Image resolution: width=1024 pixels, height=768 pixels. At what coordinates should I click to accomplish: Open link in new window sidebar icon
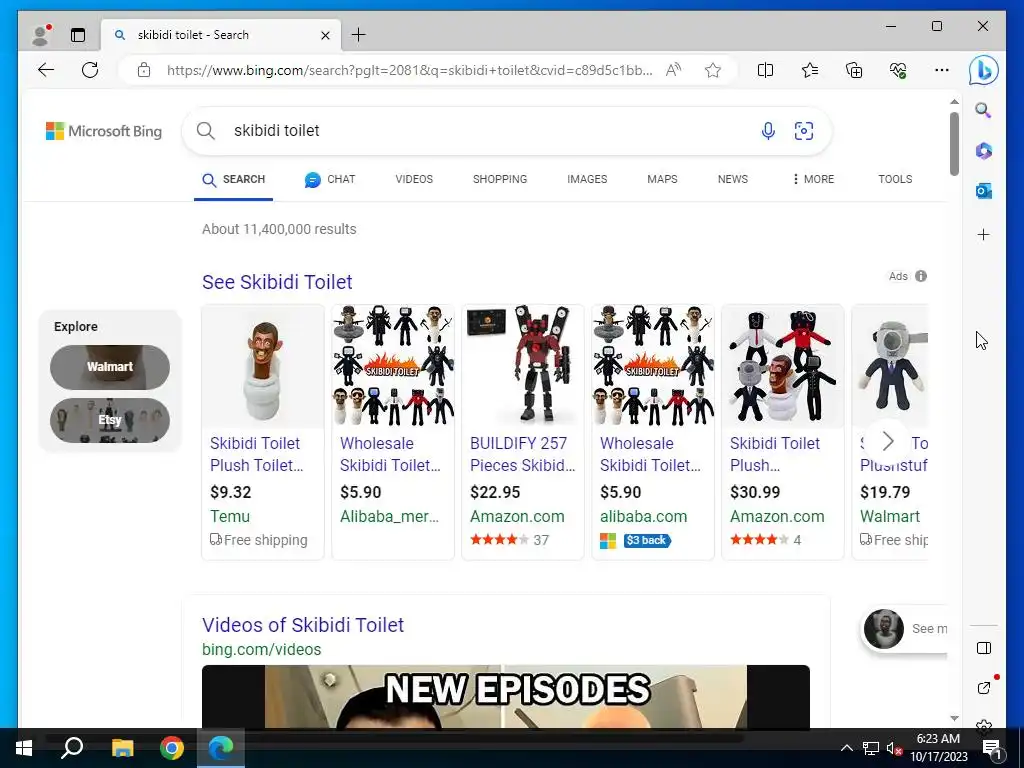pyautogui.click(x=984, y=688)
